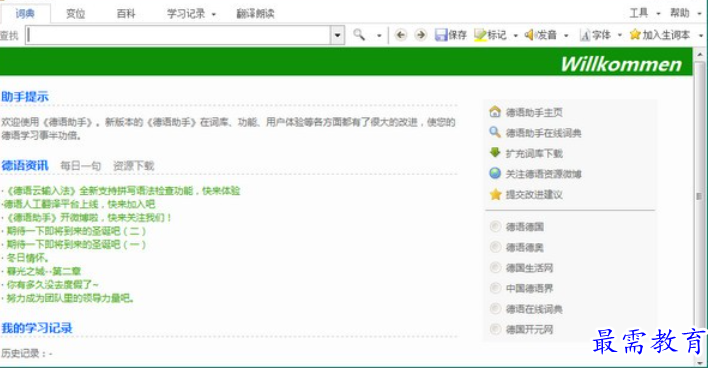Click the vertical scrollbar down arrow
Screen dimensions: 714x373
tap(699, 362)
